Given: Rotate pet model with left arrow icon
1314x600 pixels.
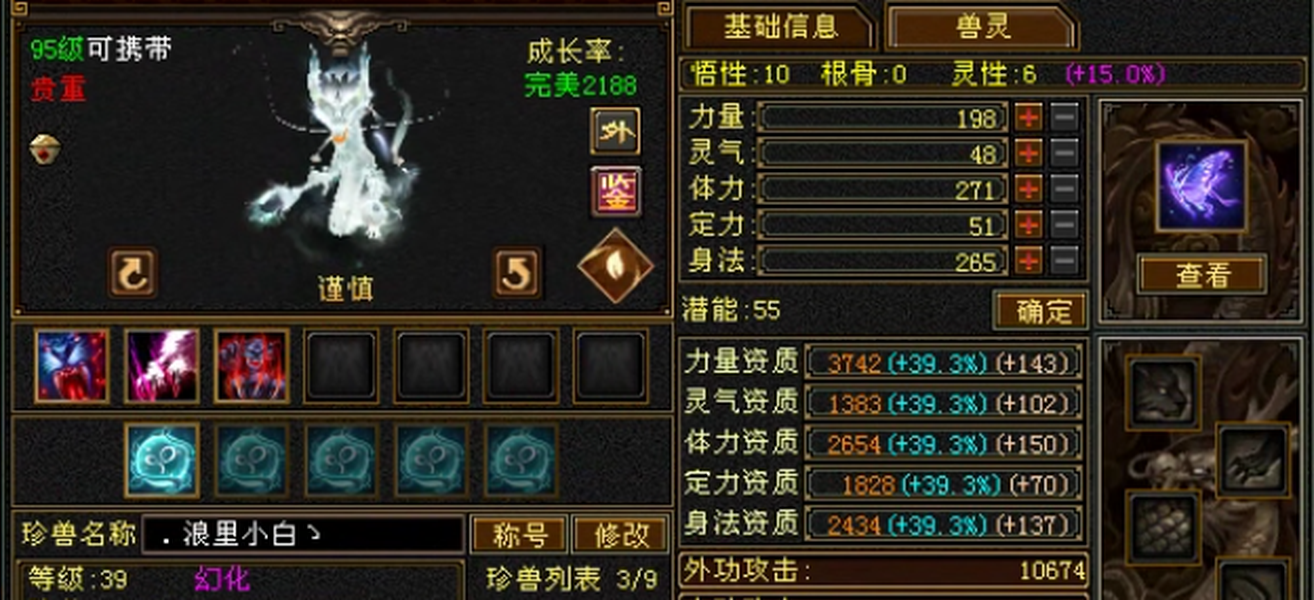Looking at the screenshot, I should [x=133, y=273].
